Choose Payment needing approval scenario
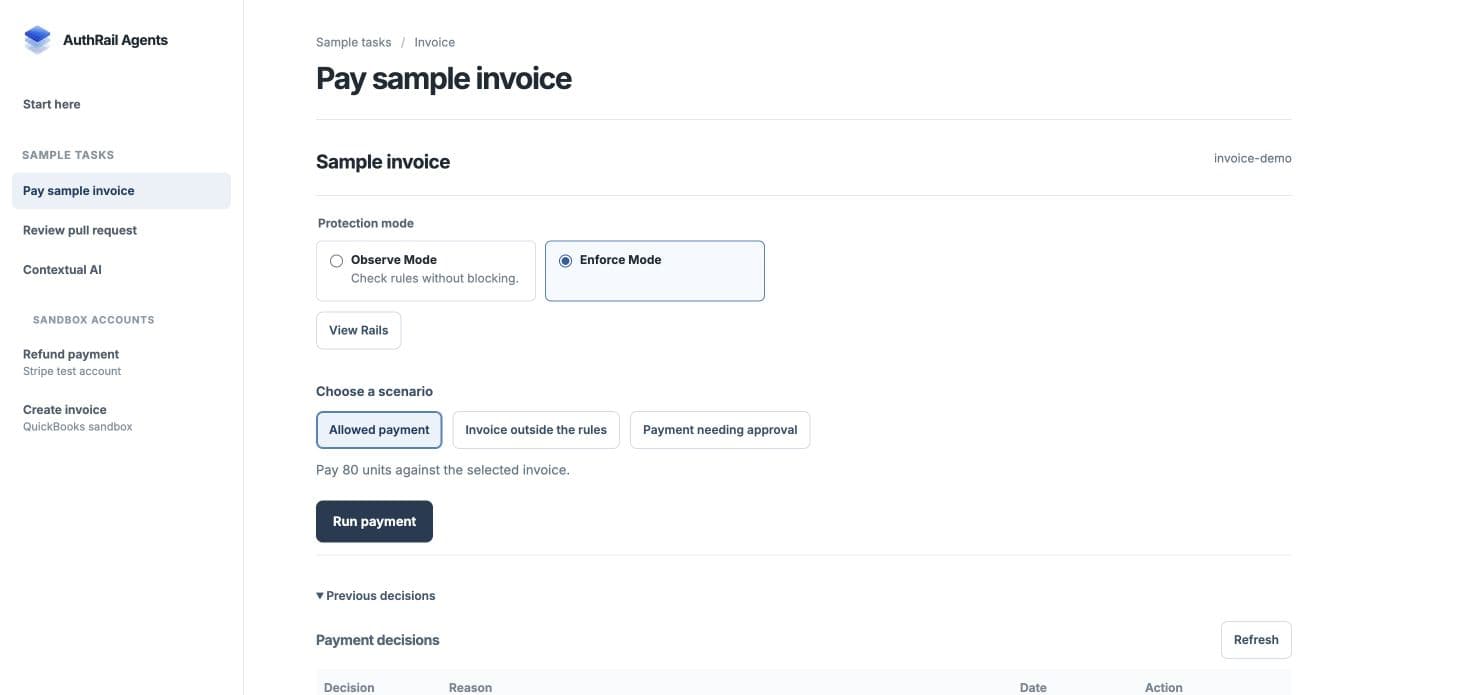The width and height of the screenshot is (1470, 695). pos(720,430)
